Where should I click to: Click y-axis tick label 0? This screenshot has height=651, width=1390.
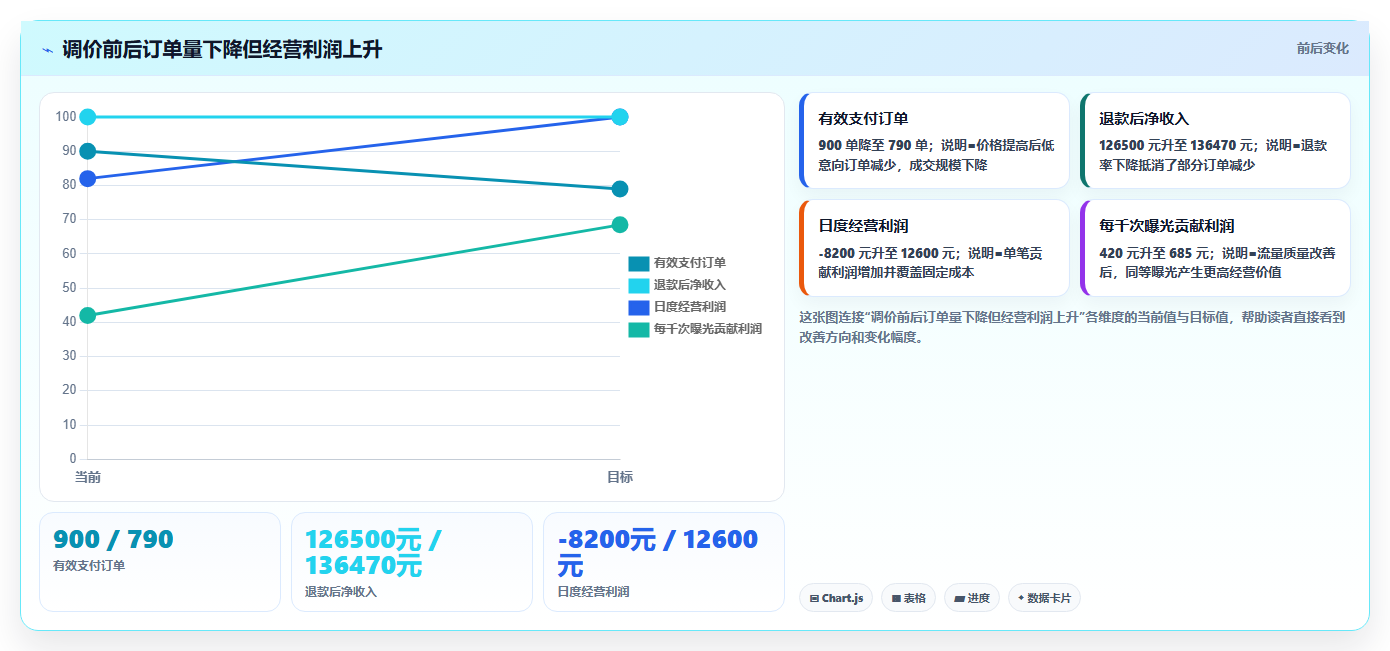pyautogui.click(x=73, y=459)
